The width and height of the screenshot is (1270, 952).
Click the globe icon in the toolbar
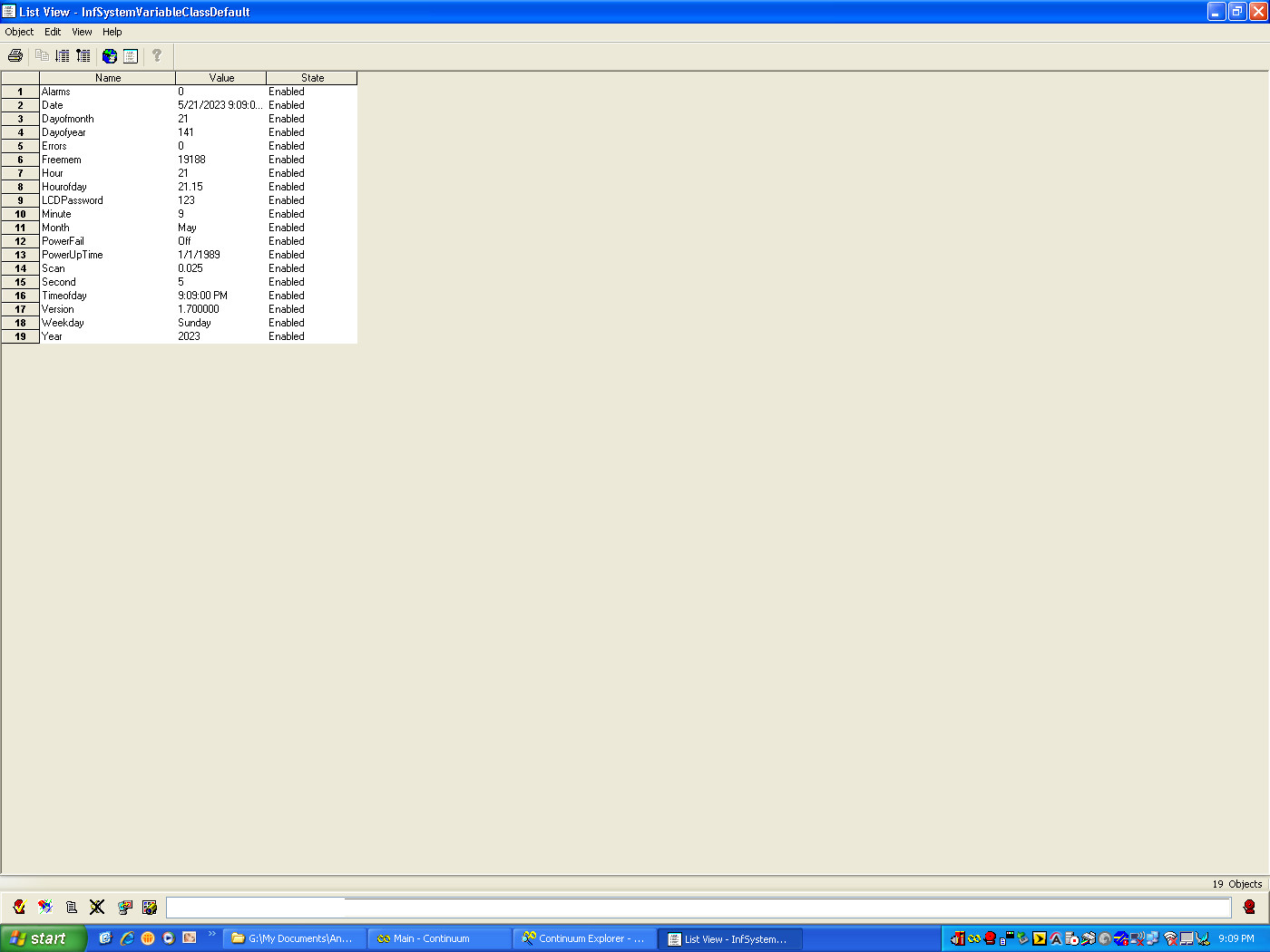110,56
